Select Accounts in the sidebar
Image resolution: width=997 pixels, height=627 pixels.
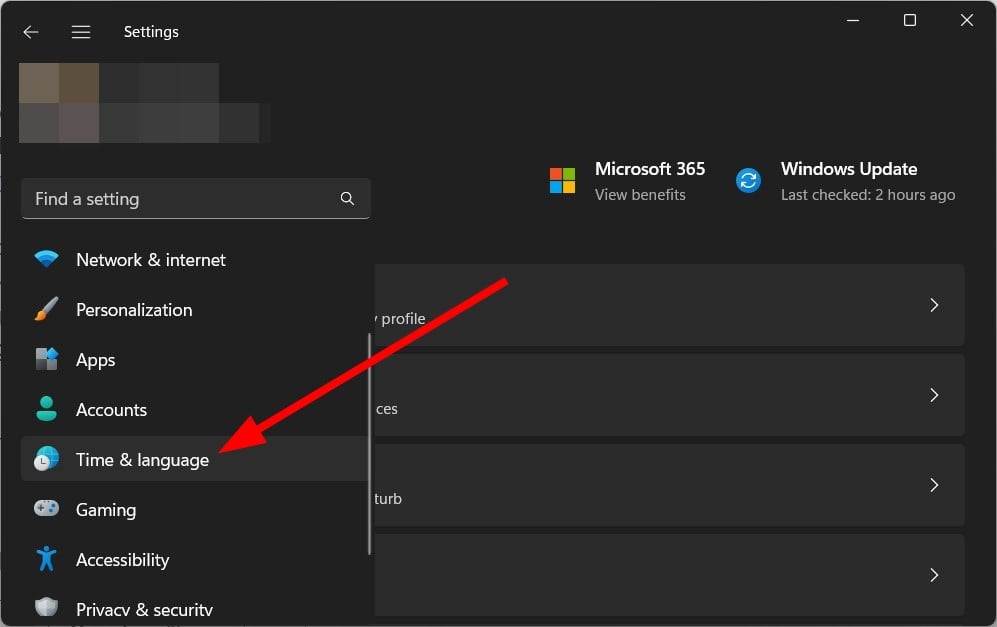[195, 410]
